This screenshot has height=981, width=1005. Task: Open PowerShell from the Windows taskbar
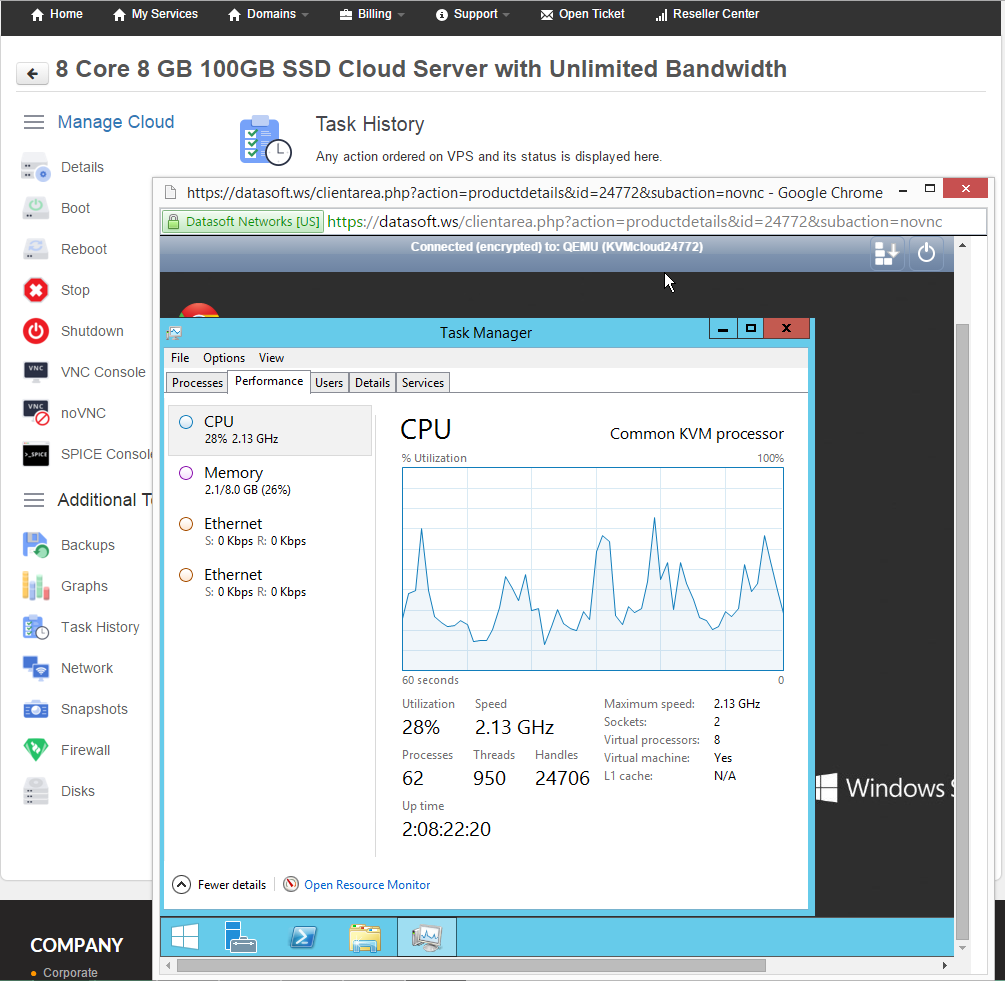point(303,937)
